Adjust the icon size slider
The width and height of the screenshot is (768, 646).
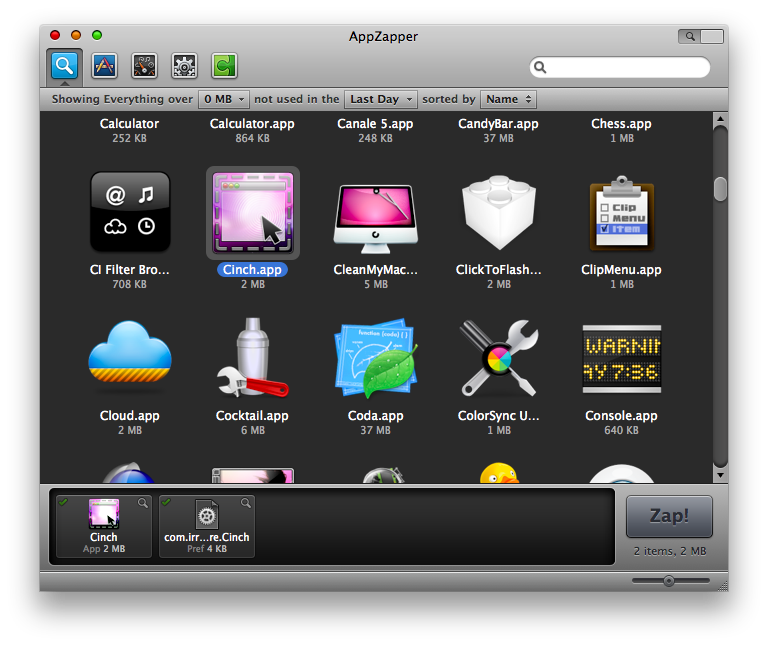coord(669,581)
